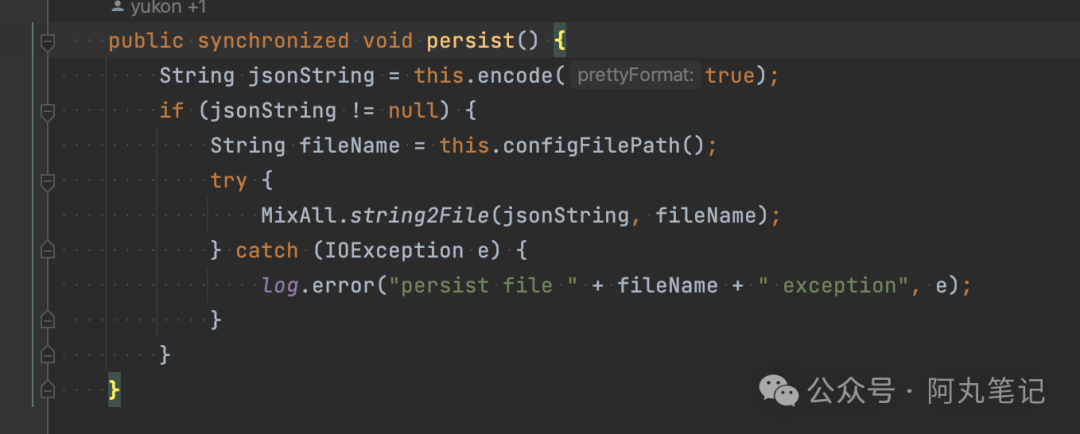Screen dimensions: 1080x434
Task: Collapse the persist() method fold marker
Action: [x=46, y=42]
